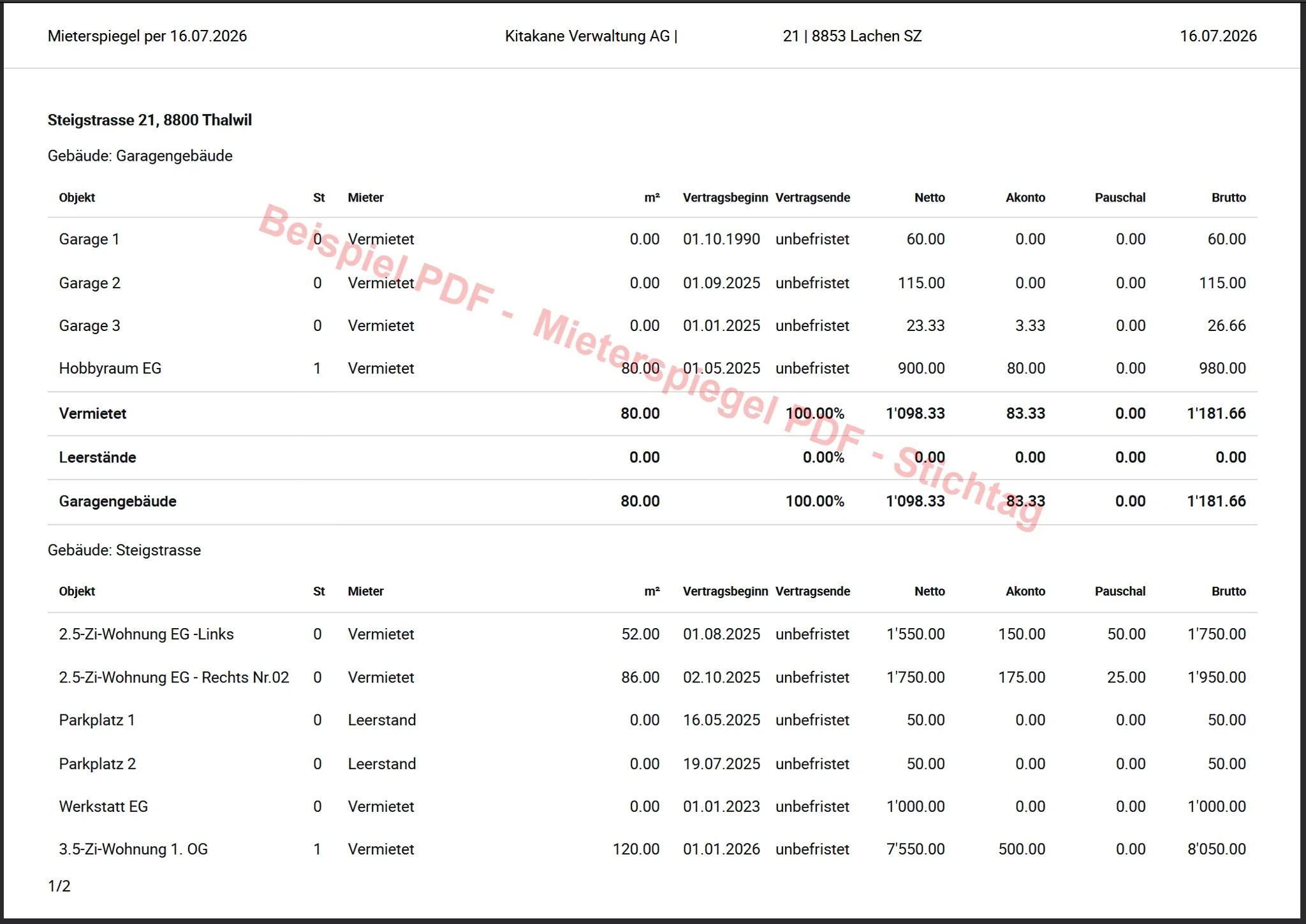The height and width of the screenshot is (924, 1306).
Task: Select the 'Leerstände' summary row label
Action: click(x=98, y=457)
